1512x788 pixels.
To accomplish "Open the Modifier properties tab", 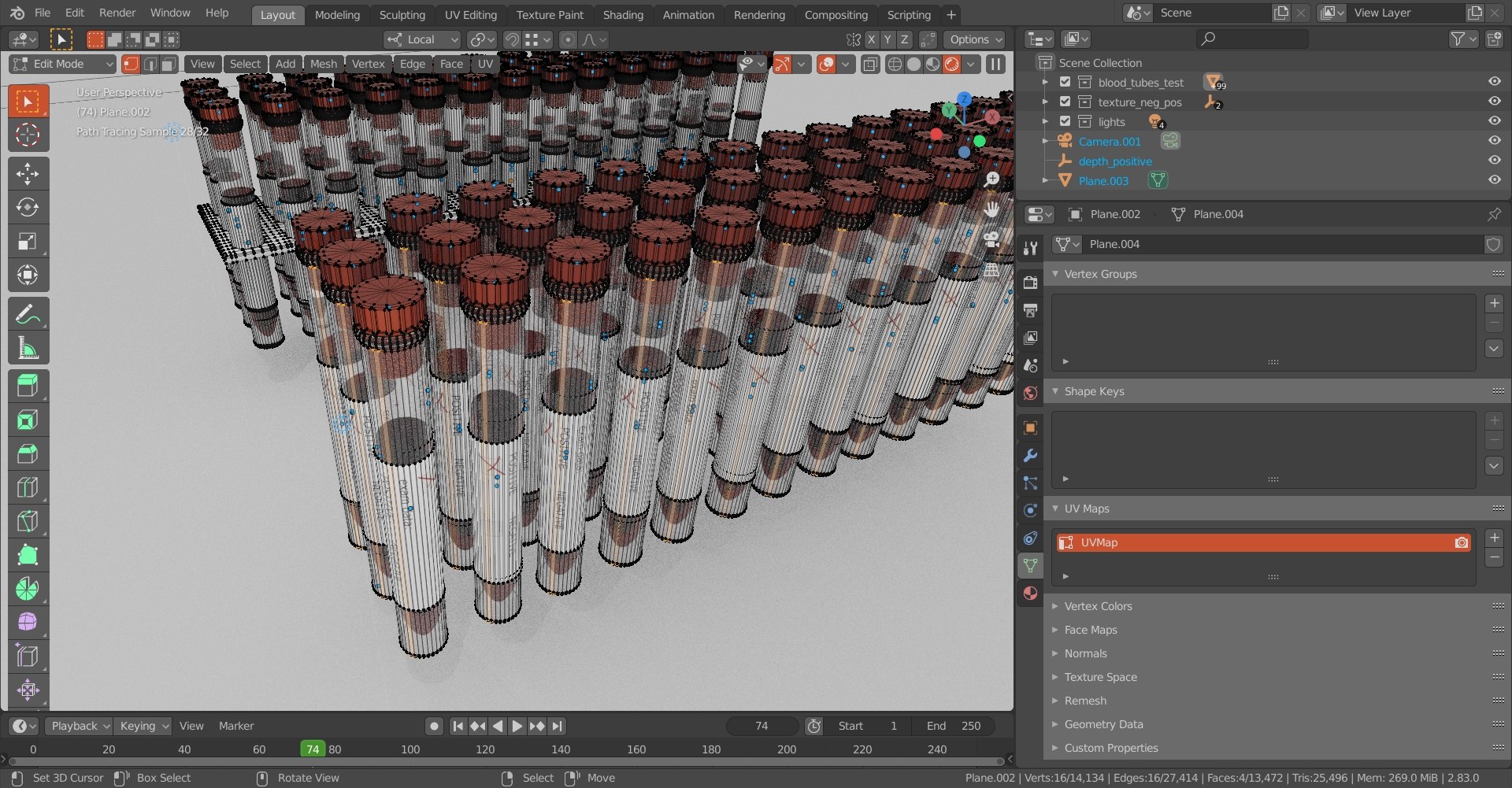I will [1030, 456].
